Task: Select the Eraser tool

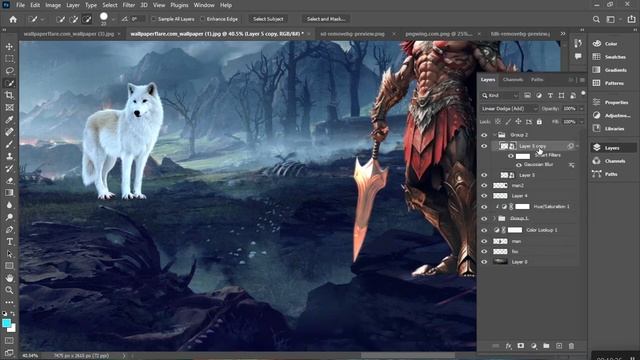Action: [9, 180]
